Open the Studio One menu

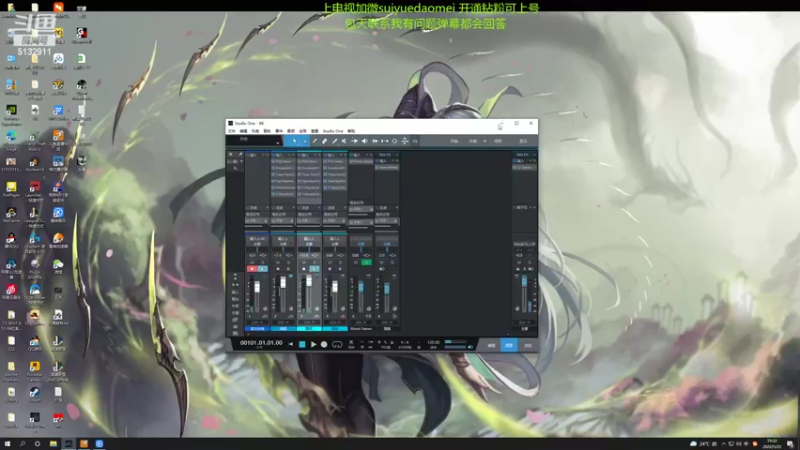point(333,131)
